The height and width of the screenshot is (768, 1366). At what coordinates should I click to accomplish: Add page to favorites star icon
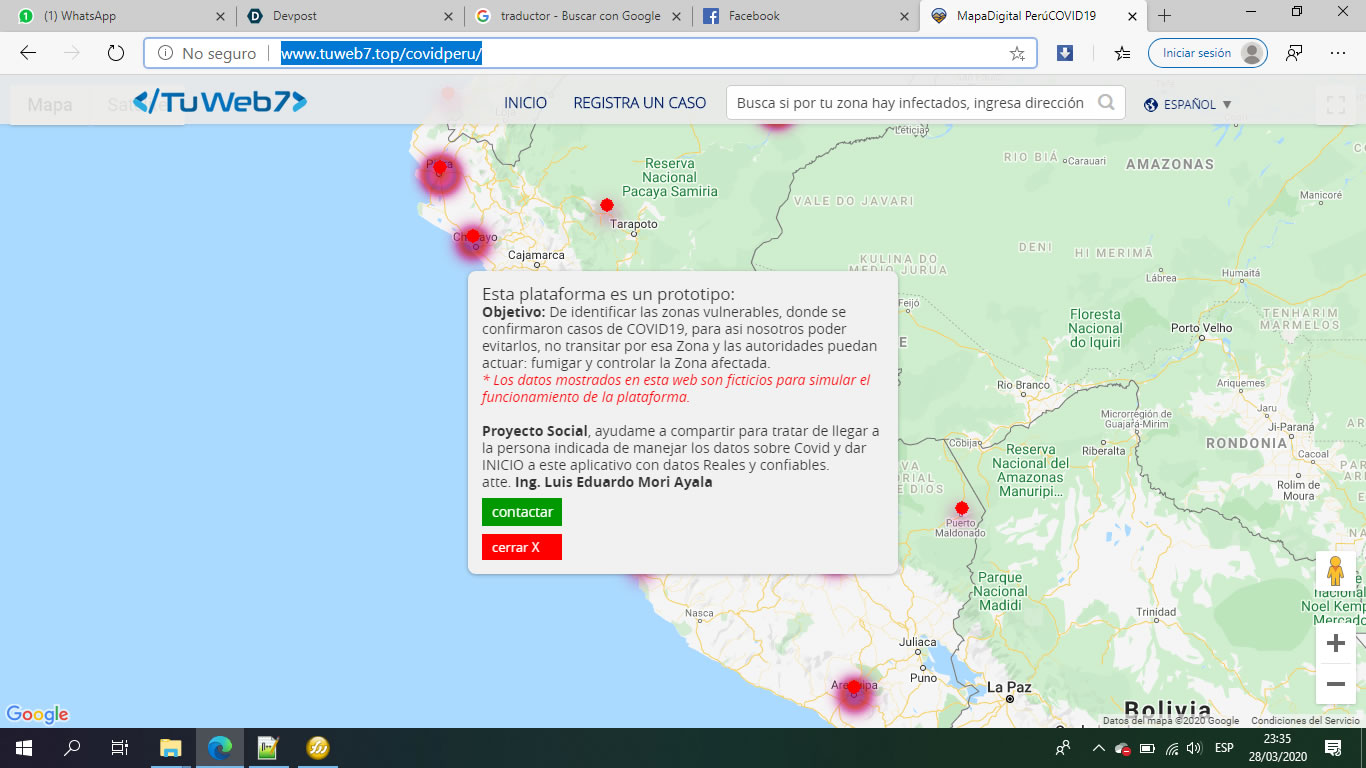1017,54
